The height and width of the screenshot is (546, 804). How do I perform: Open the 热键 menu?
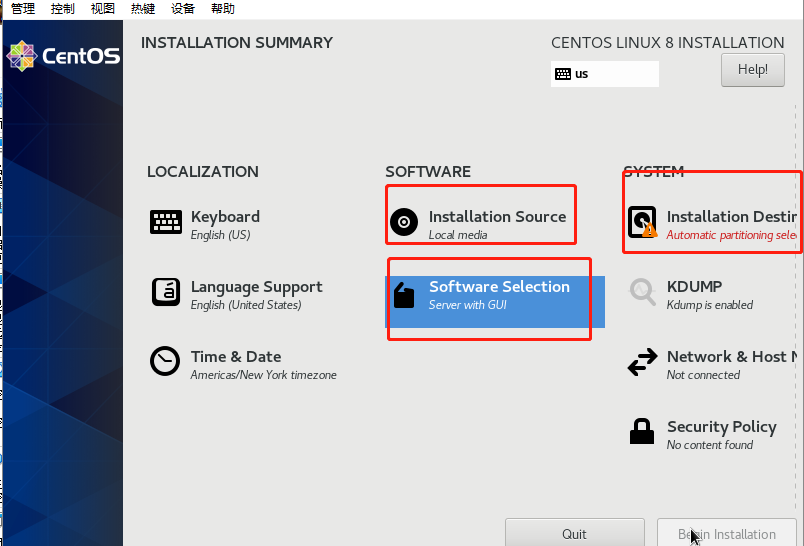(x=143, y=9)
